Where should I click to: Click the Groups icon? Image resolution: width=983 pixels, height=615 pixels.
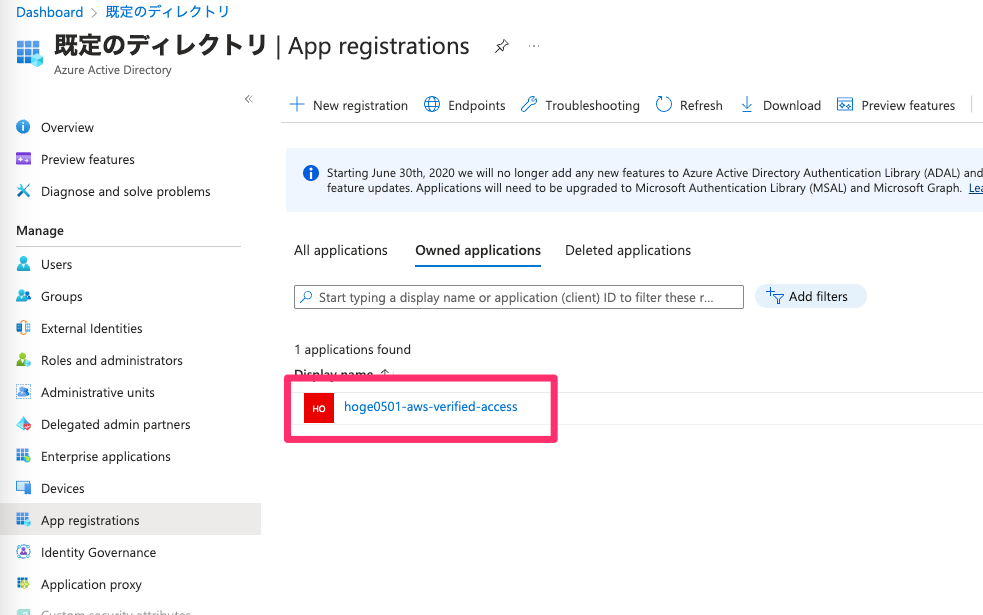tap(23, 296)
